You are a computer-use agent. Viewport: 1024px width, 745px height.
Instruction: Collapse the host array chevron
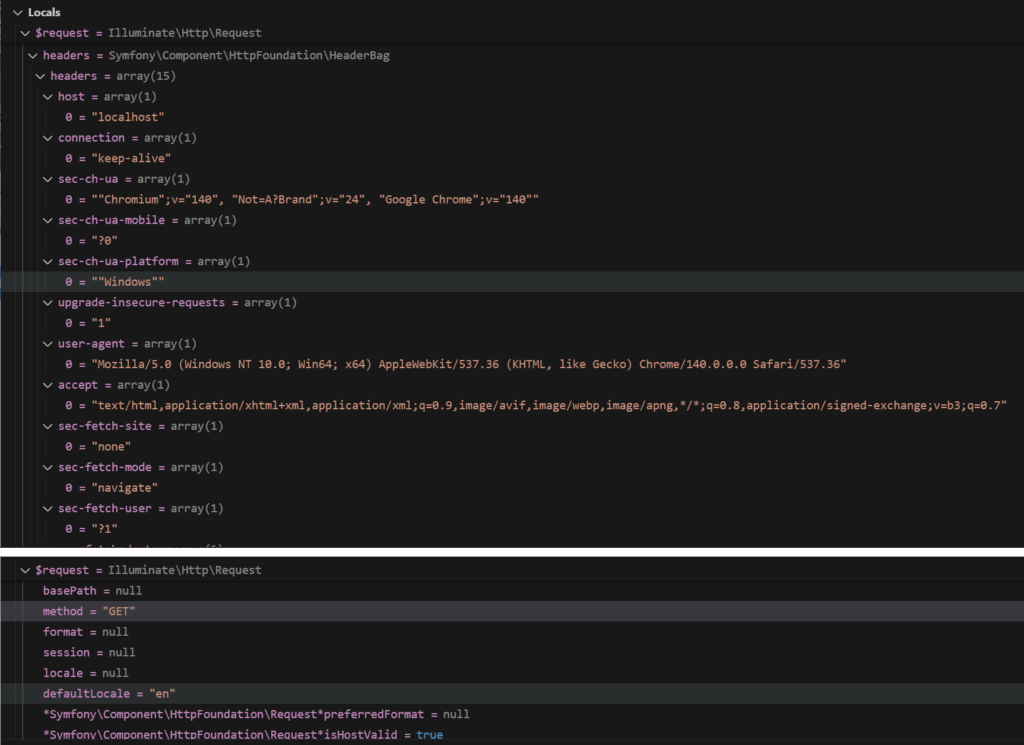[x=48, y=97]
